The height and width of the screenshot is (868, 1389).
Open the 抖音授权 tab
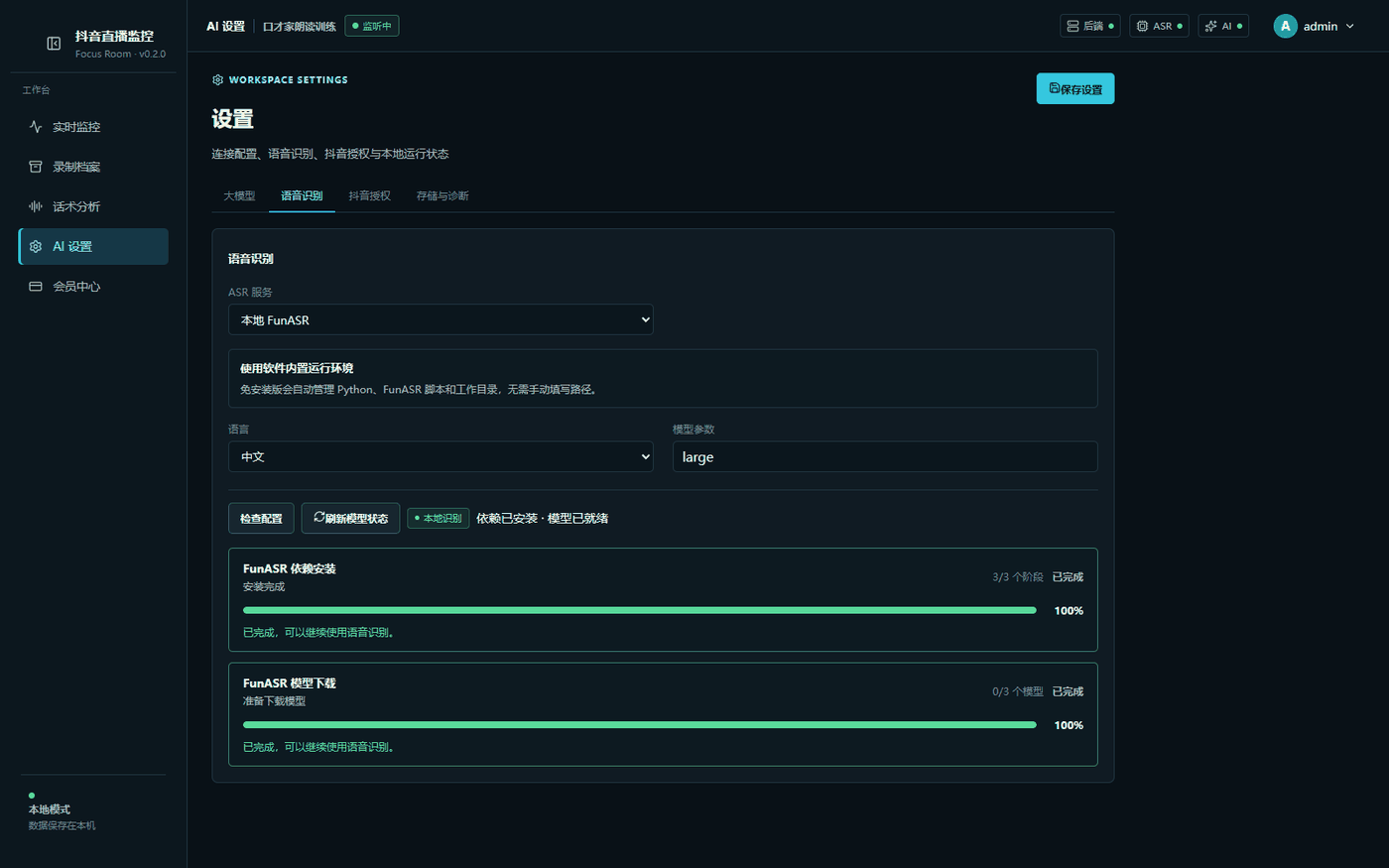coord(369,195)
